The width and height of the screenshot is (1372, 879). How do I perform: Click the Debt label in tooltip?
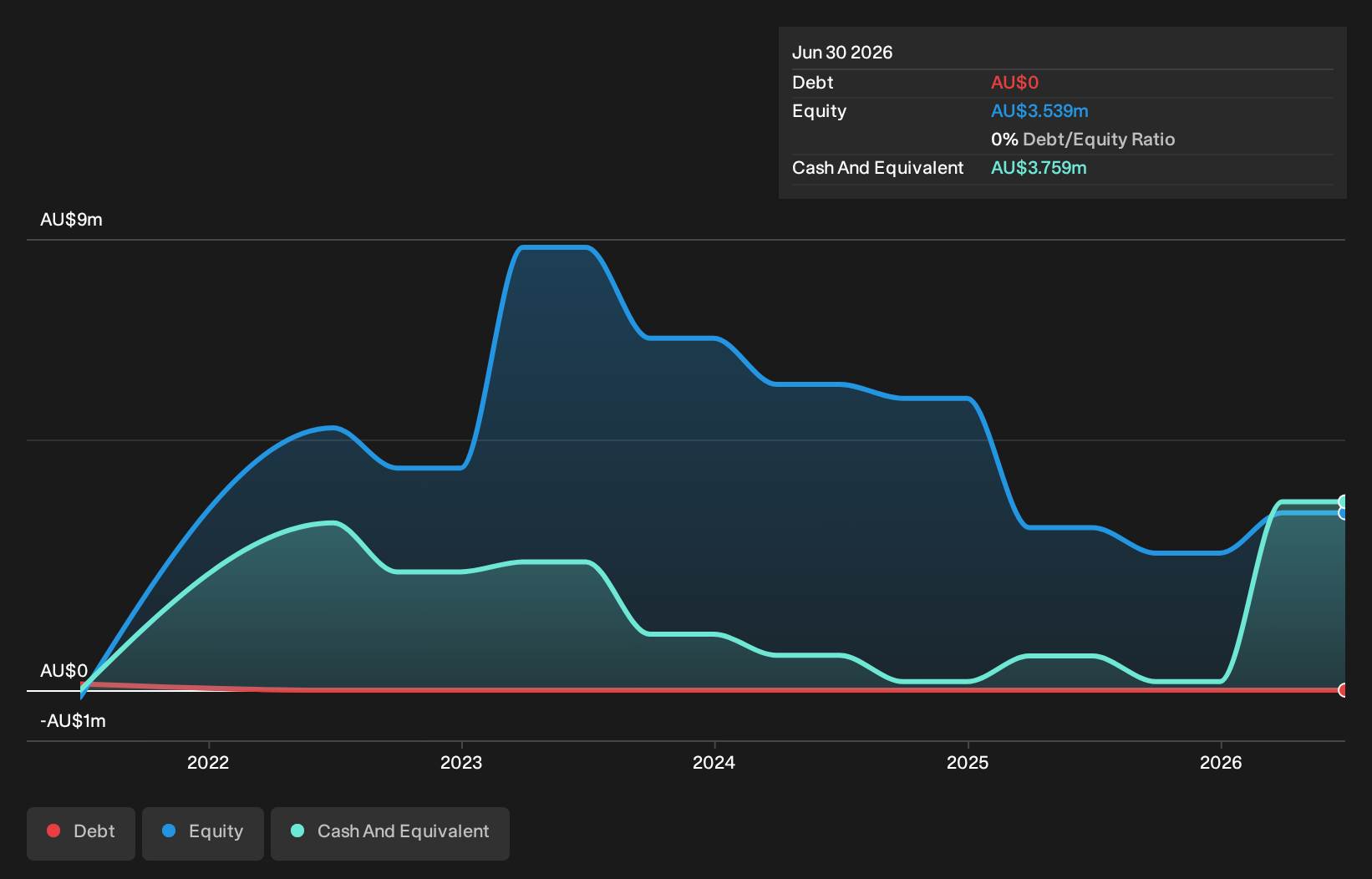pyautogui.click(x=812, y=83)
